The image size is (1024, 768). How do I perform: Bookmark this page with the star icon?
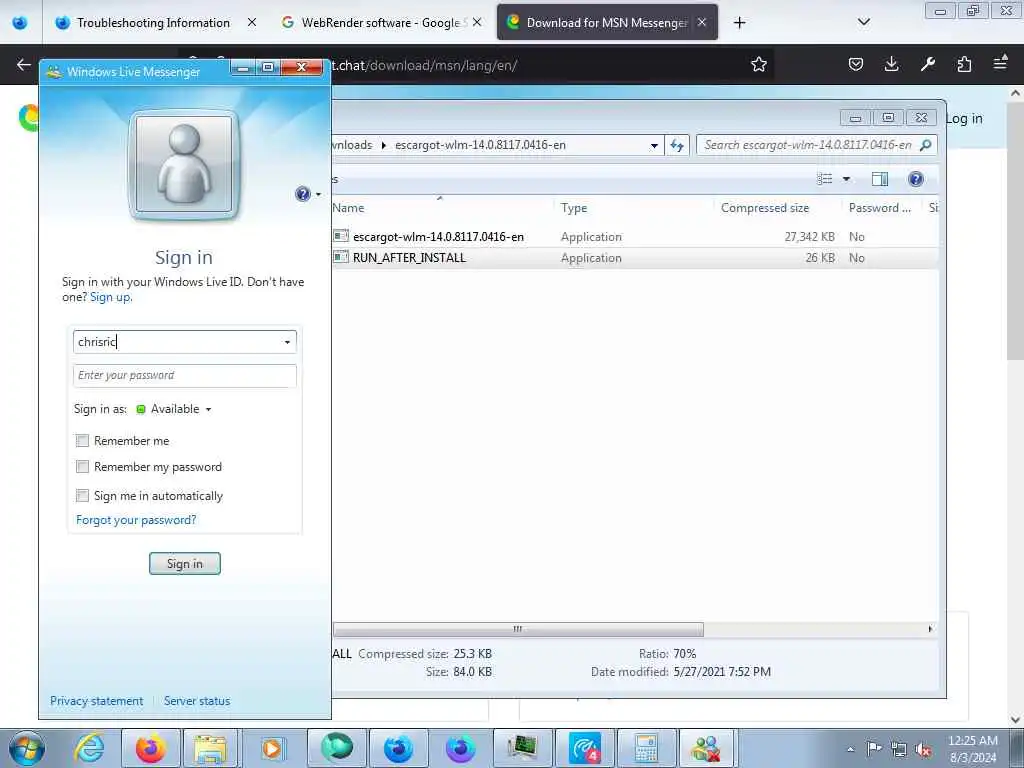(x=758, y=64)
